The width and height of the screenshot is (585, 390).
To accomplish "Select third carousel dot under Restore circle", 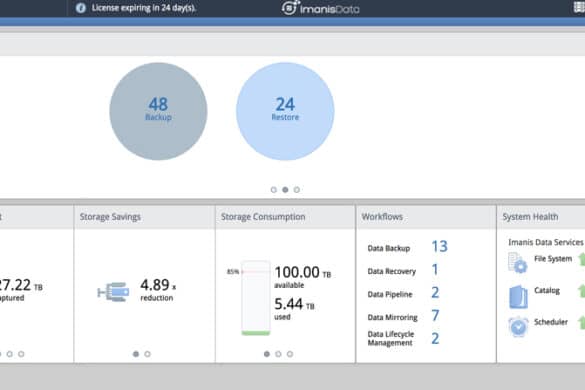I will [x=297, y=190].
